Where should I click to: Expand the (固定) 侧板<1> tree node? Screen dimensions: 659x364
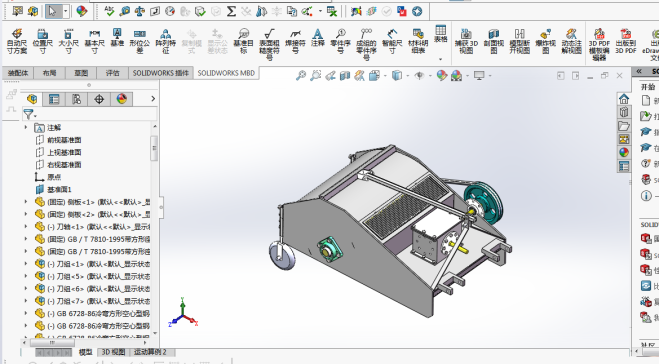26,202
